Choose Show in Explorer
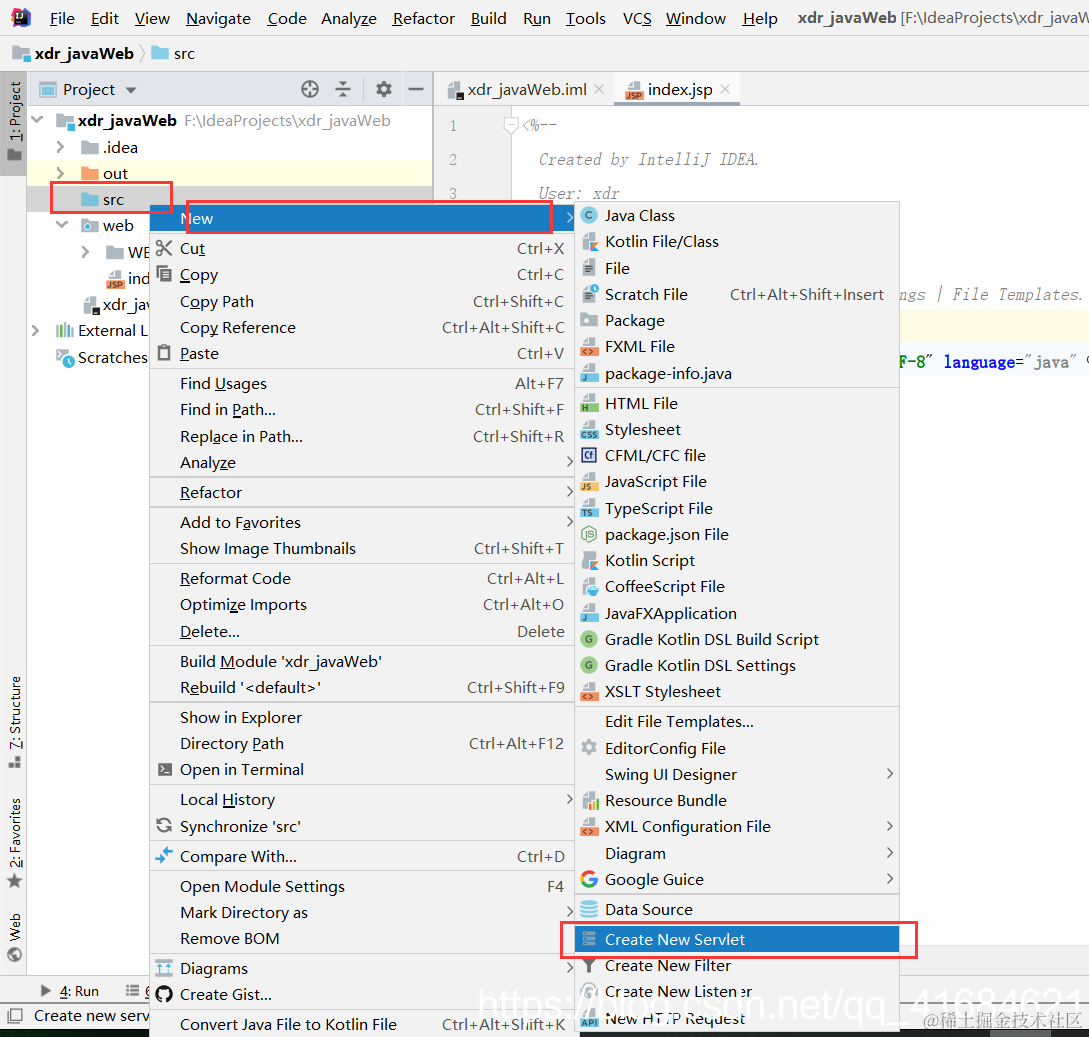 point(362,717)
